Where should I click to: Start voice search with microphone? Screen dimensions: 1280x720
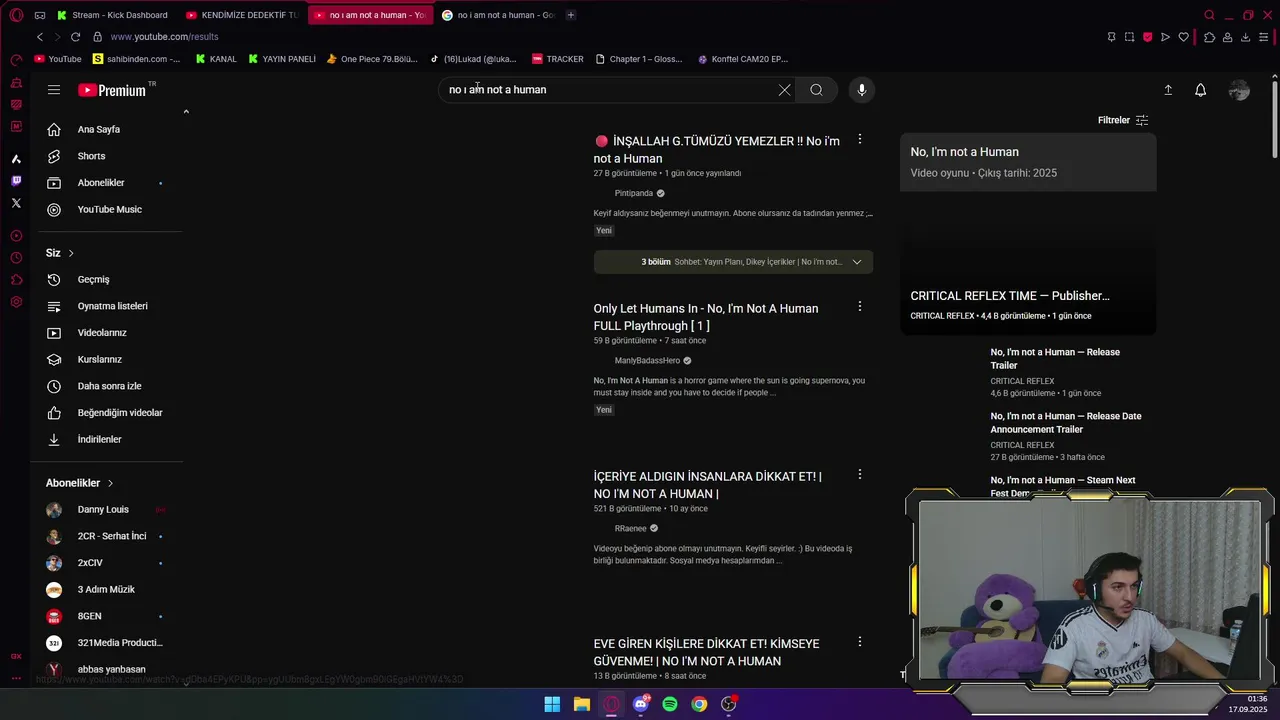coord(862,90)
